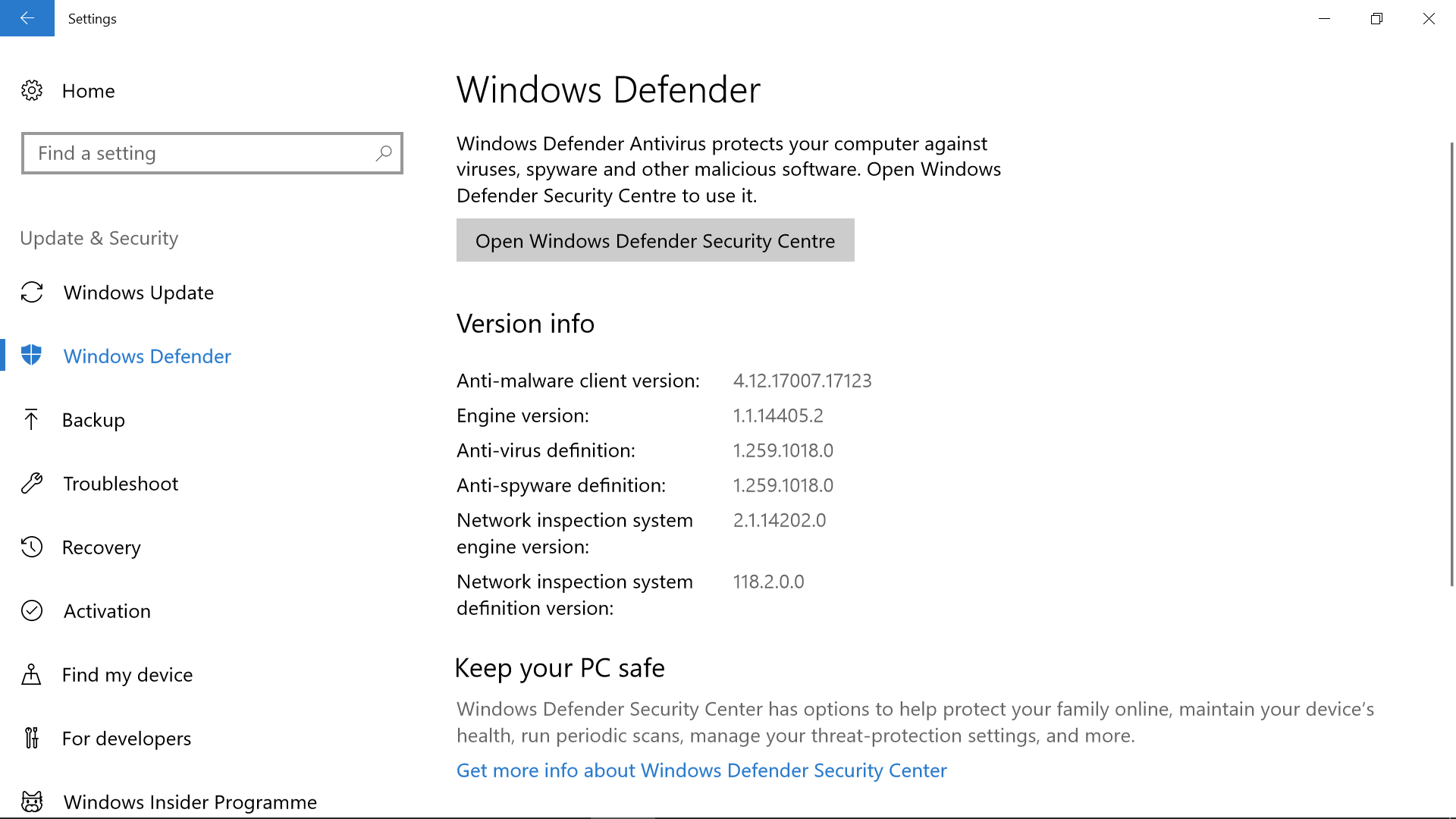Open the Activation page

click(107, 611)
